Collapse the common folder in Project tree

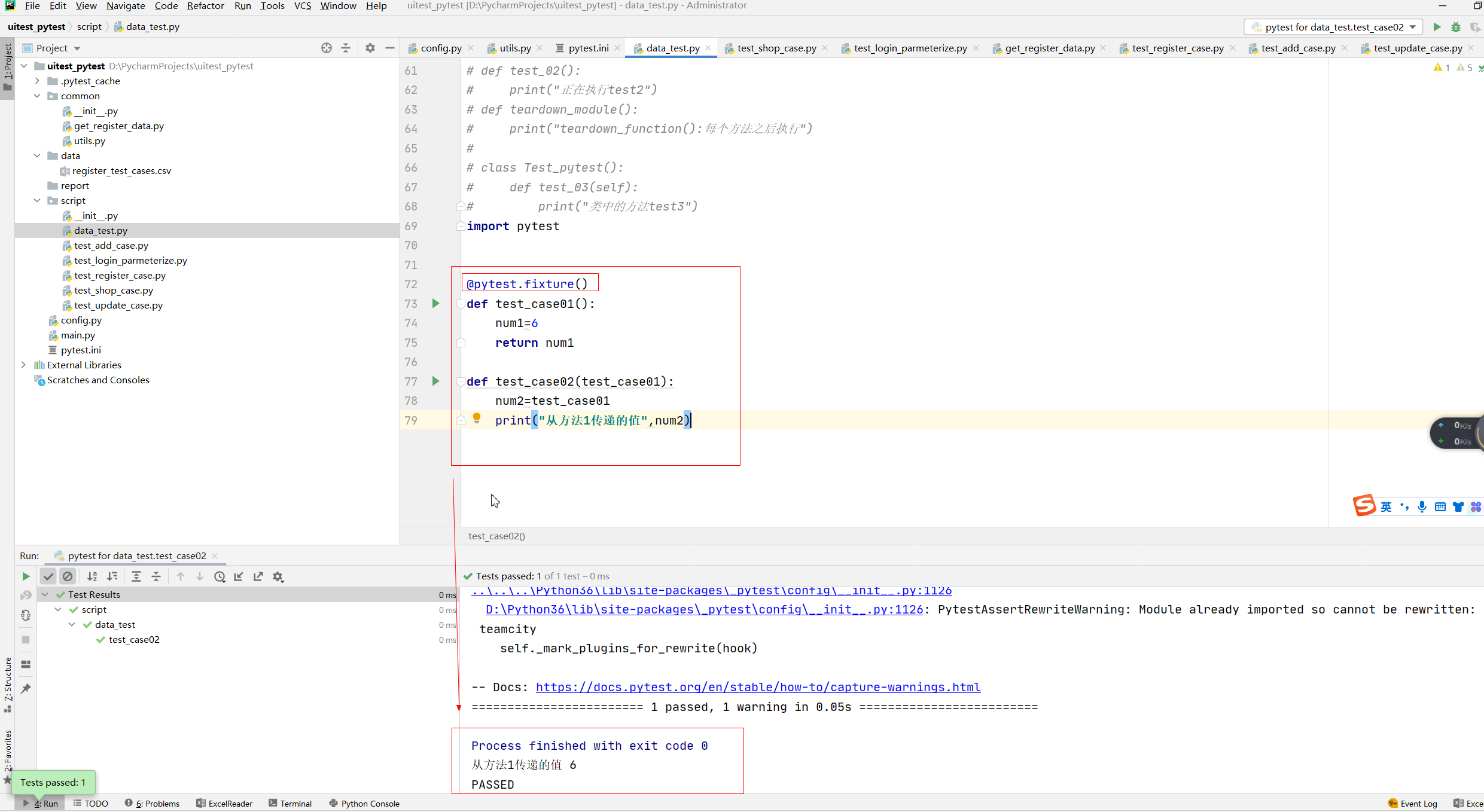pos(37,96)
